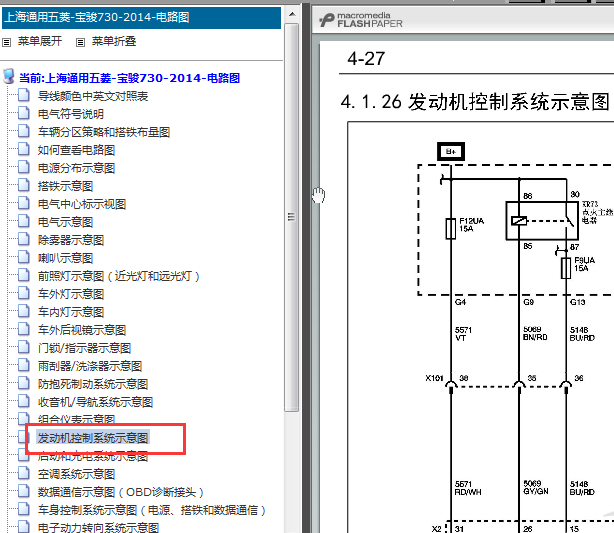Screen dimensions: 614x533
Task: Open 车内灯示意图
Action: point(71,312)
